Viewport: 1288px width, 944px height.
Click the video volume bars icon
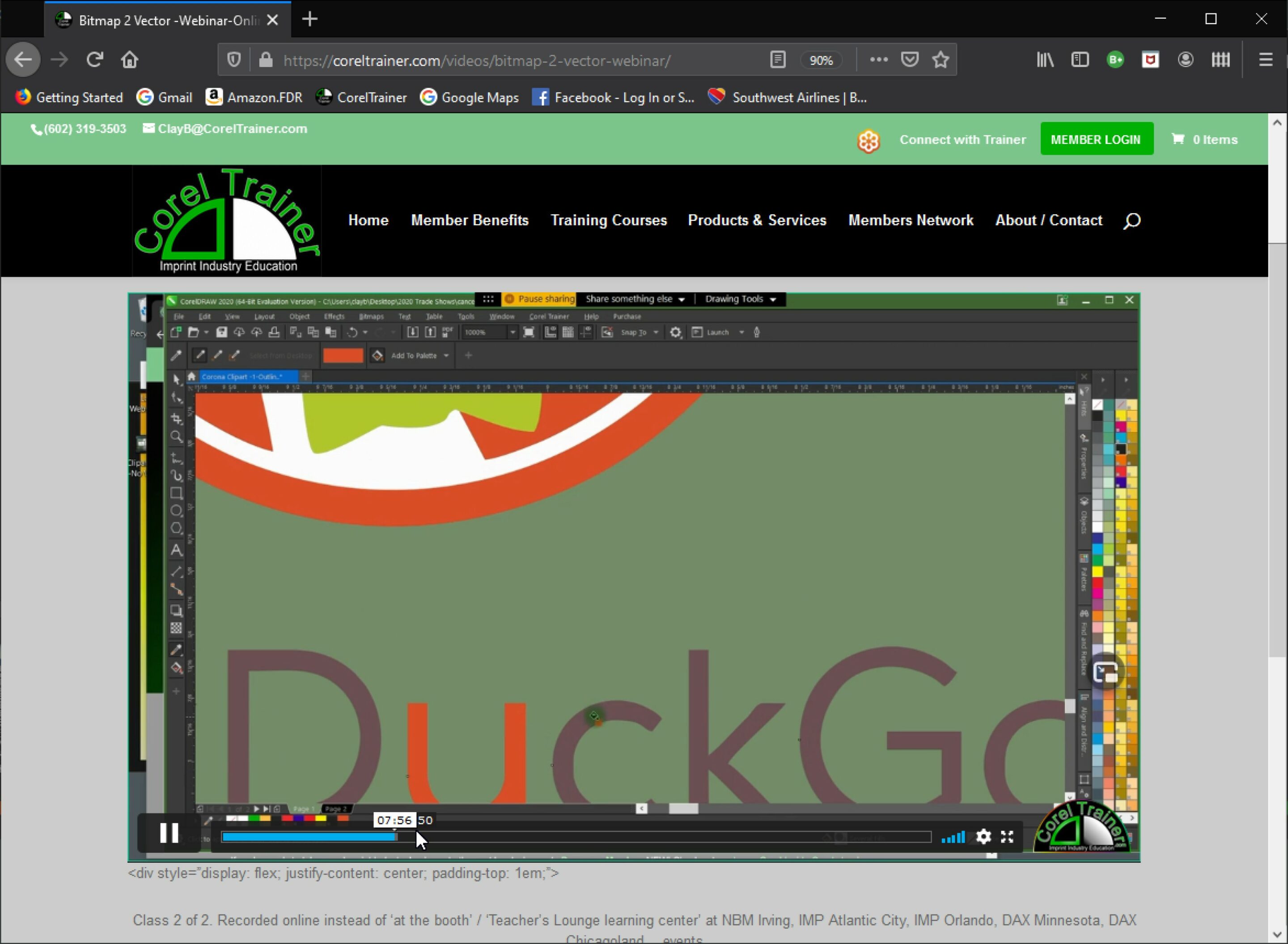click(953, 837)
